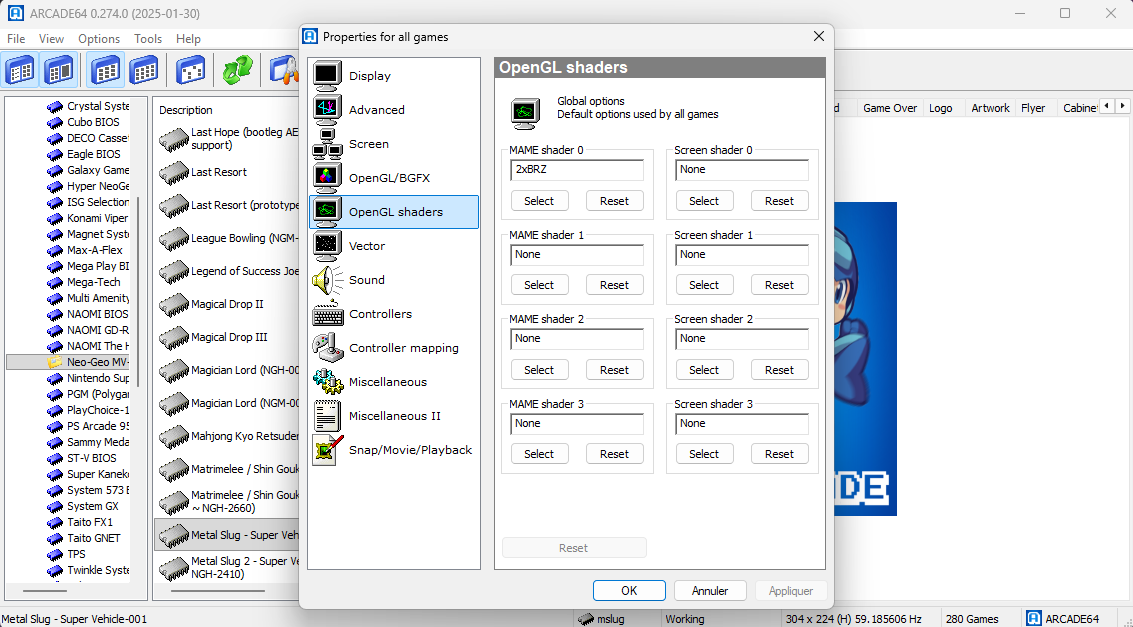Select the Vector settings icon
Screen dimensions: 1133x627
[x=327, y=246]
